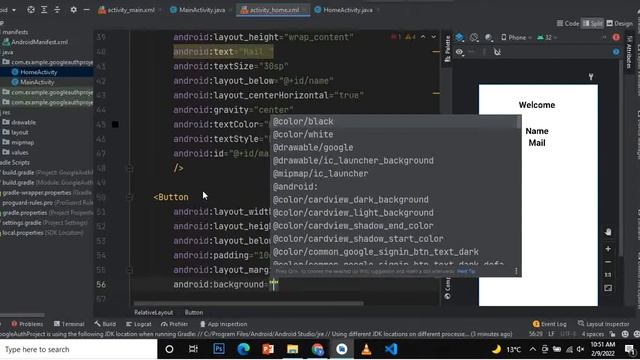This screenshot has width=640, height=360.
Task: Jump to previous highlighted error arrow up
Action: (423, 37)
